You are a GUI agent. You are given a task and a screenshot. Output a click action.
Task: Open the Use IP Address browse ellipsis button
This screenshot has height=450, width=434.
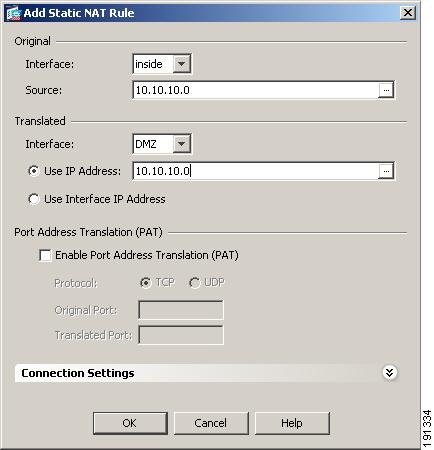[386, 171]
